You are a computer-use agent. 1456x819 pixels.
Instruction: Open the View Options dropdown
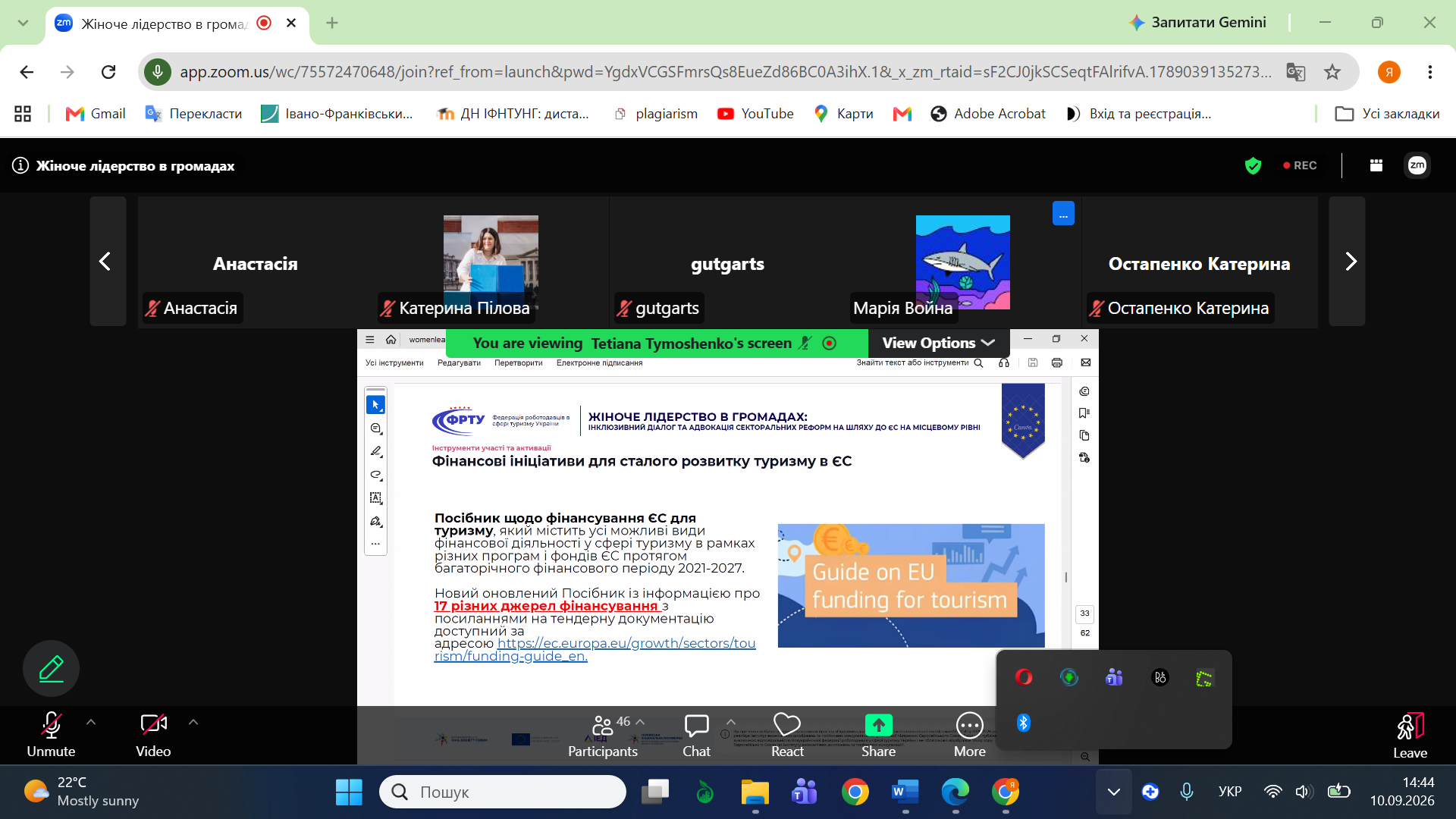[x=938, y=344]
